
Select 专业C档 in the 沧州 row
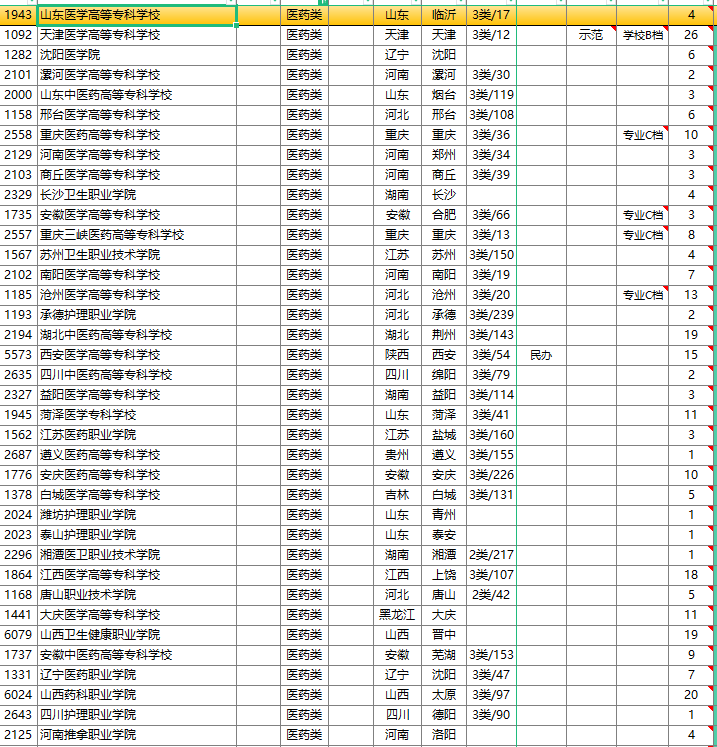point(643,295)
